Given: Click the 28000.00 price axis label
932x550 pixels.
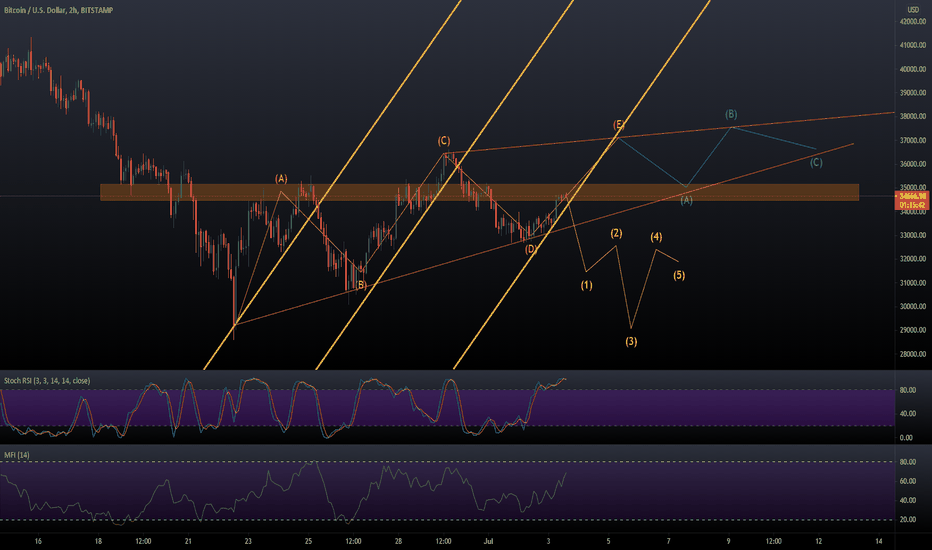Looking at the screenshot, I should [913, 354].
